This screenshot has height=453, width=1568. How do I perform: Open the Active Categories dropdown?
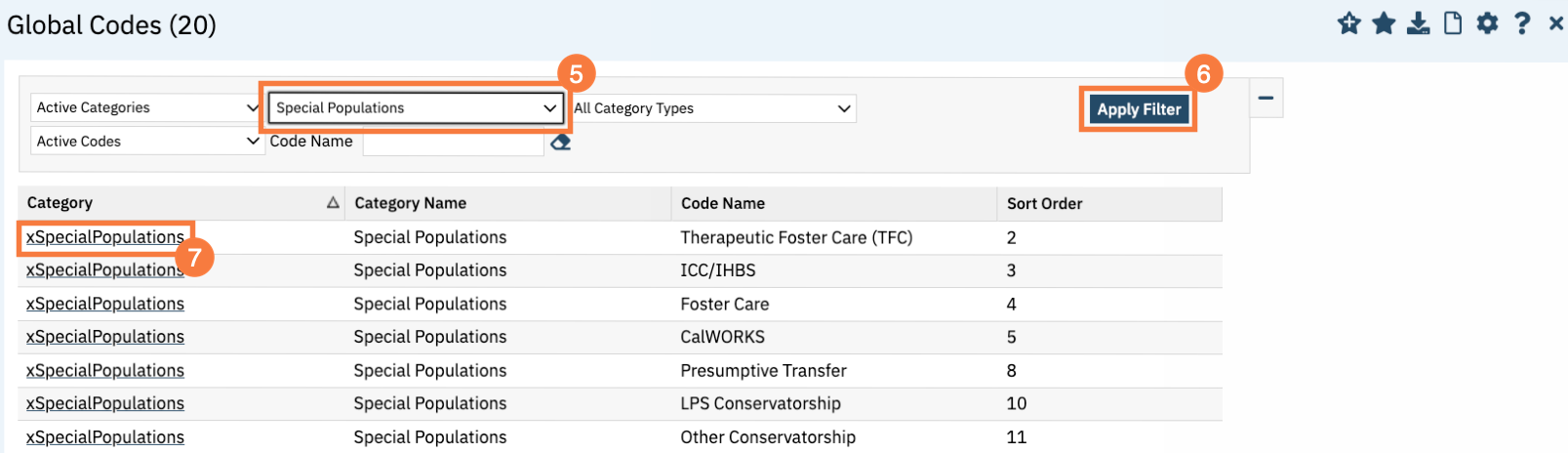coord(146,107)
